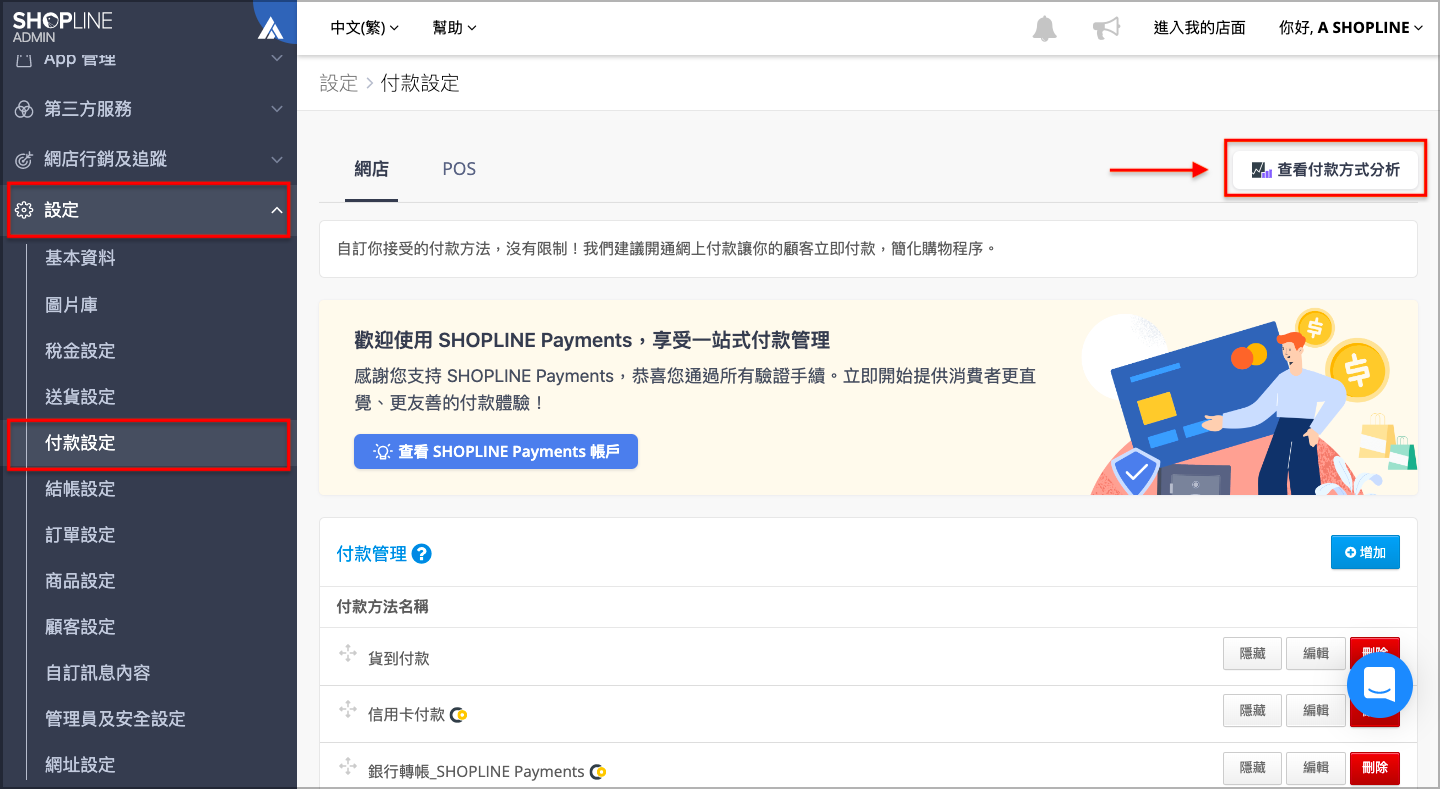Click the 進入我的店面 link
The height and width of the screenshot is (789, 1440).
[1199, 28]
